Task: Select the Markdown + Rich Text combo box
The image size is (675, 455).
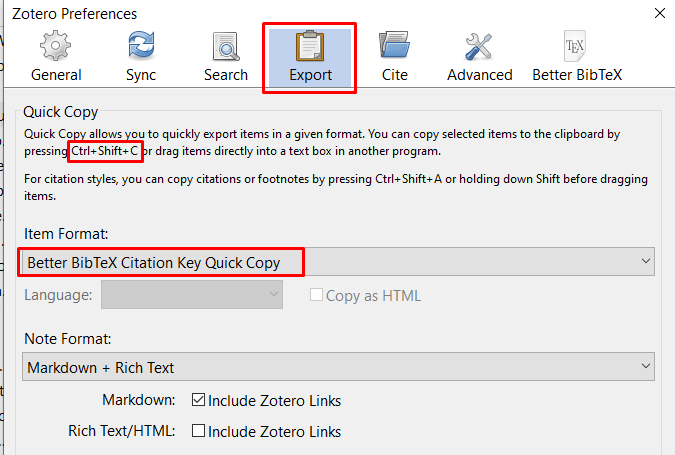Action: point(338,367)
